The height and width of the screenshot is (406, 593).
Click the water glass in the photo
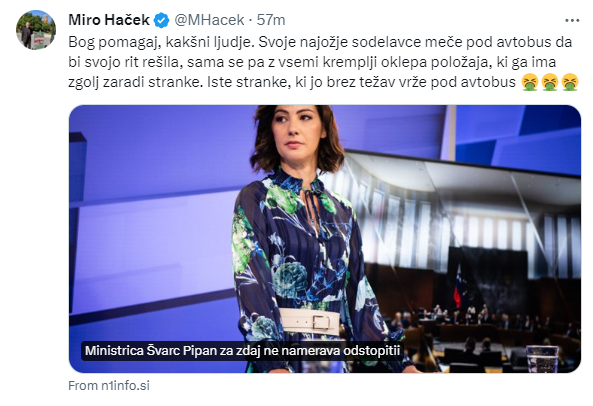(542, 359)
